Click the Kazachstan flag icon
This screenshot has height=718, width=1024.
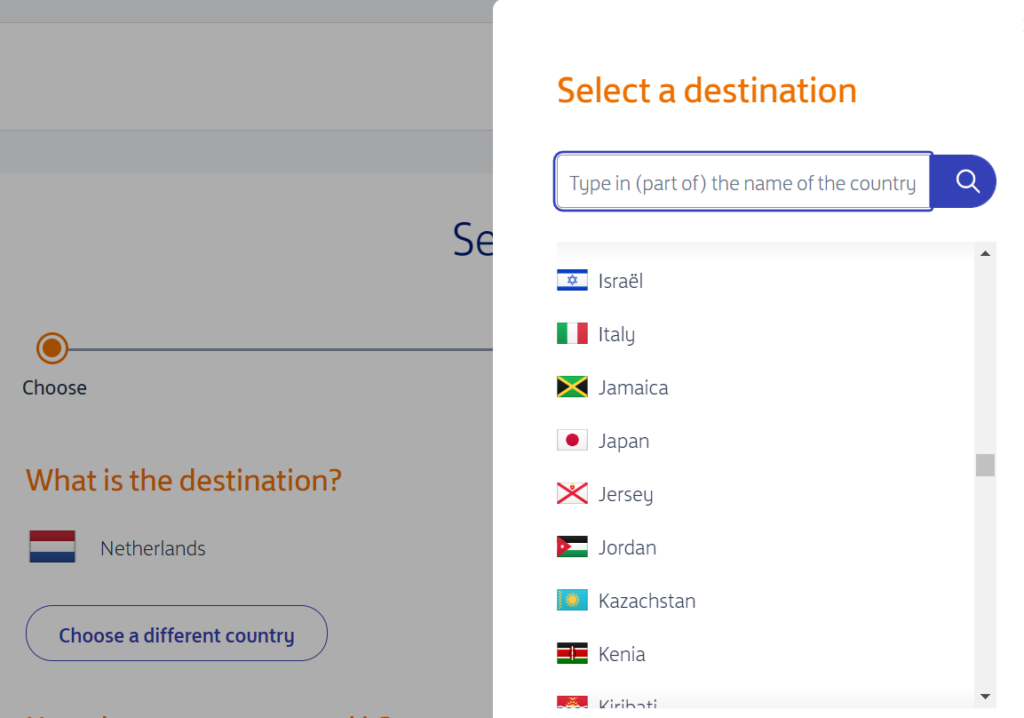(x=572, y=600)
